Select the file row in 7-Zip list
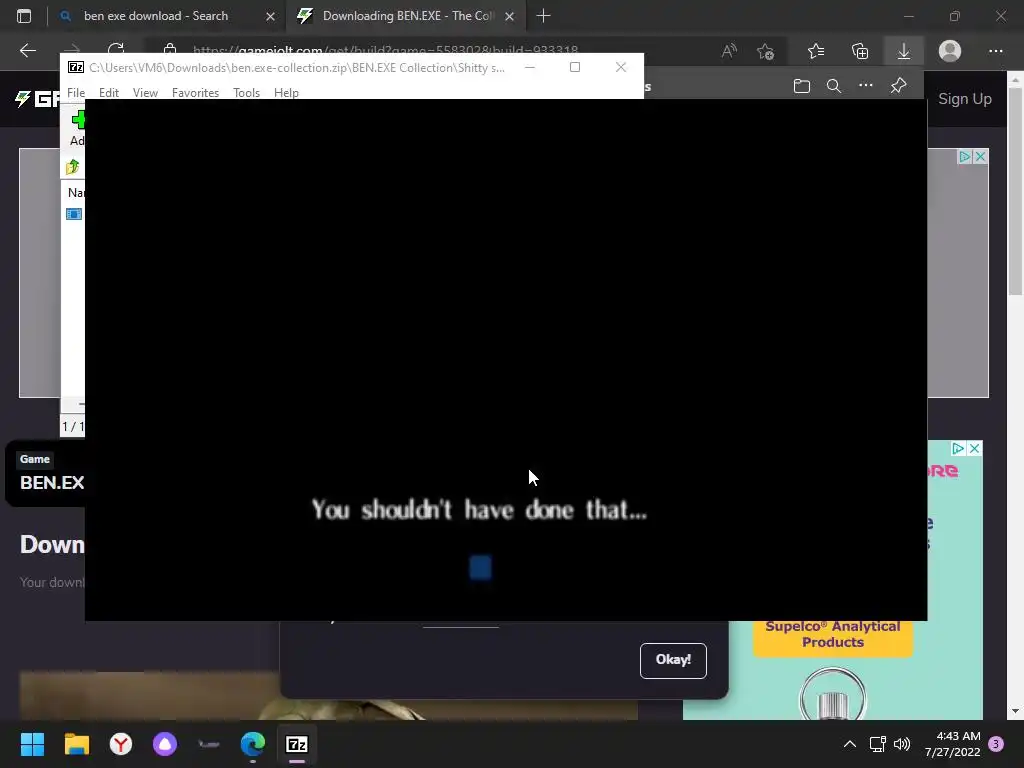 (x=74, y=214)
